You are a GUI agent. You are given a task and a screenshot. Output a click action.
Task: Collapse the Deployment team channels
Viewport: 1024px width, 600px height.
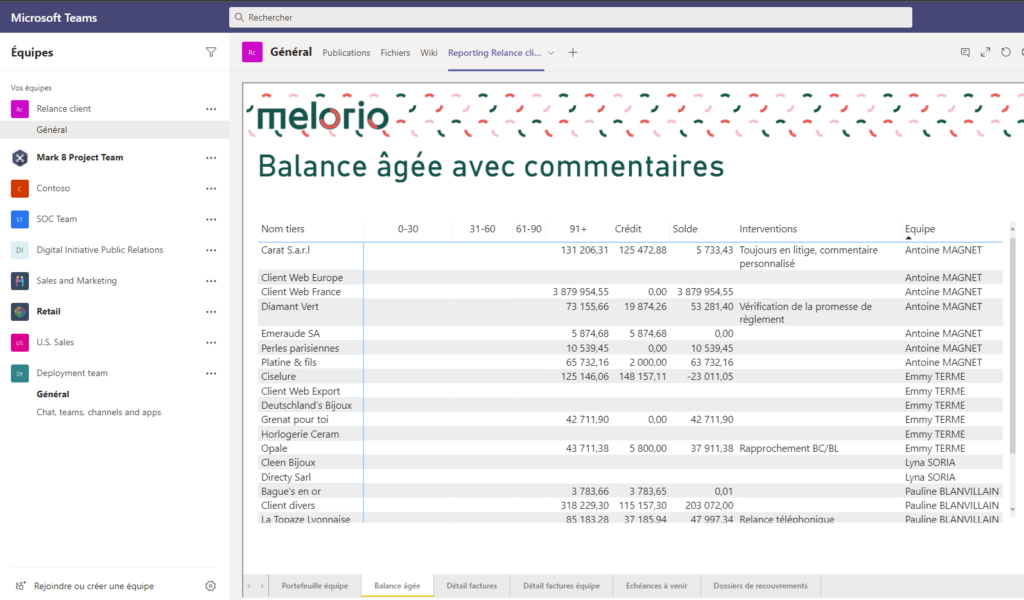(x=71, y=373)
